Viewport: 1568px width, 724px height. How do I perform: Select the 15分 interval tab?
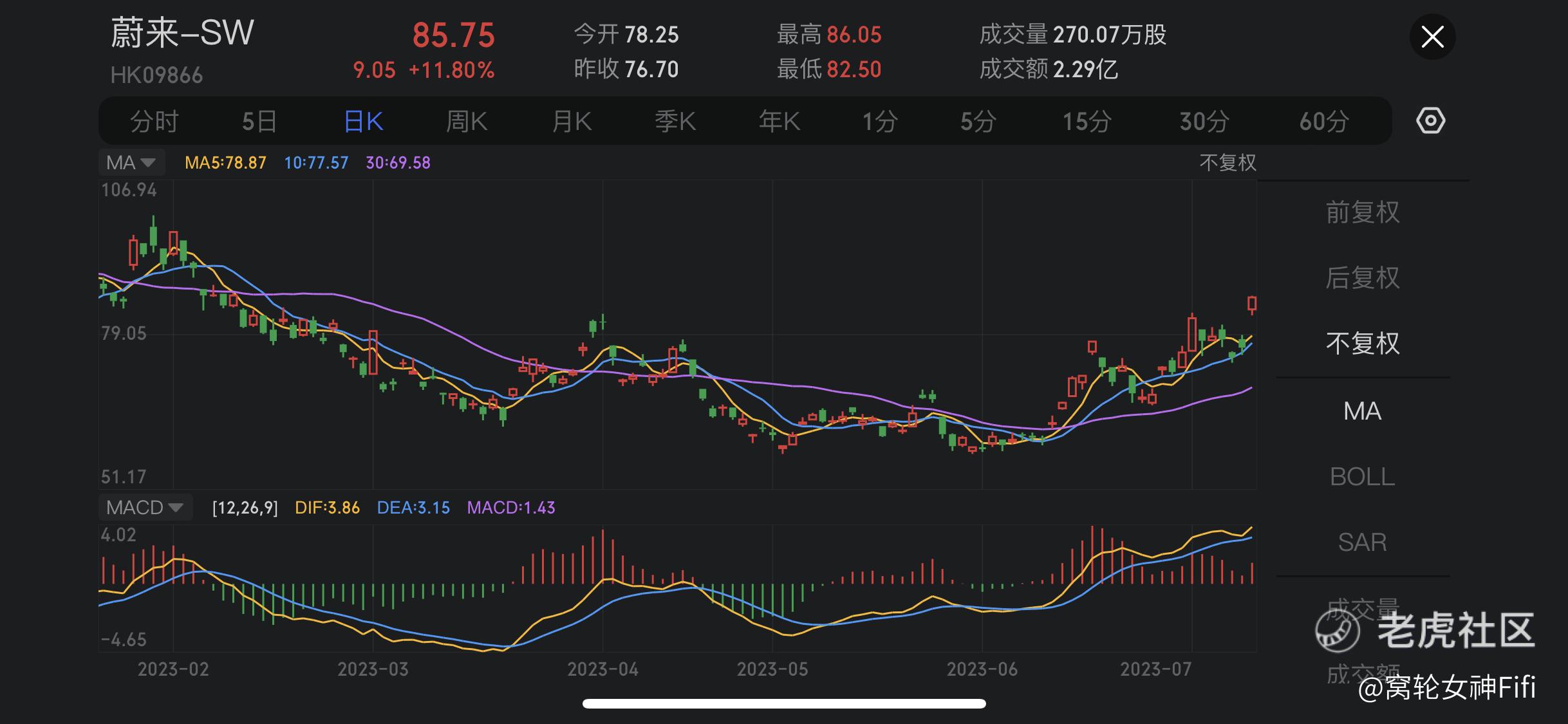(1087, 121)
